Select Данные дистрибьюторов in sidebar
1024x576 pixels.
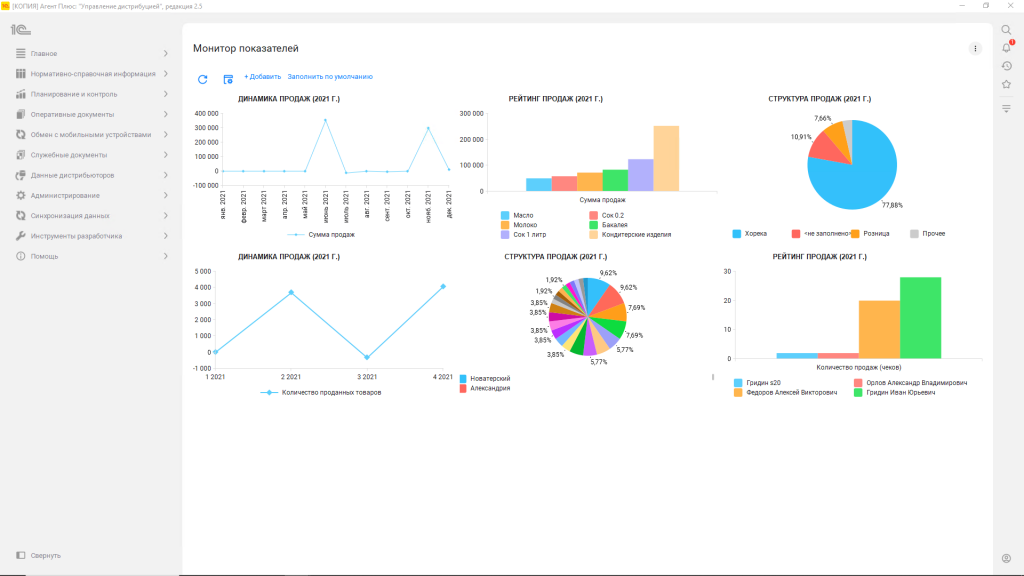pyautogui.click(x=72, y=175)
